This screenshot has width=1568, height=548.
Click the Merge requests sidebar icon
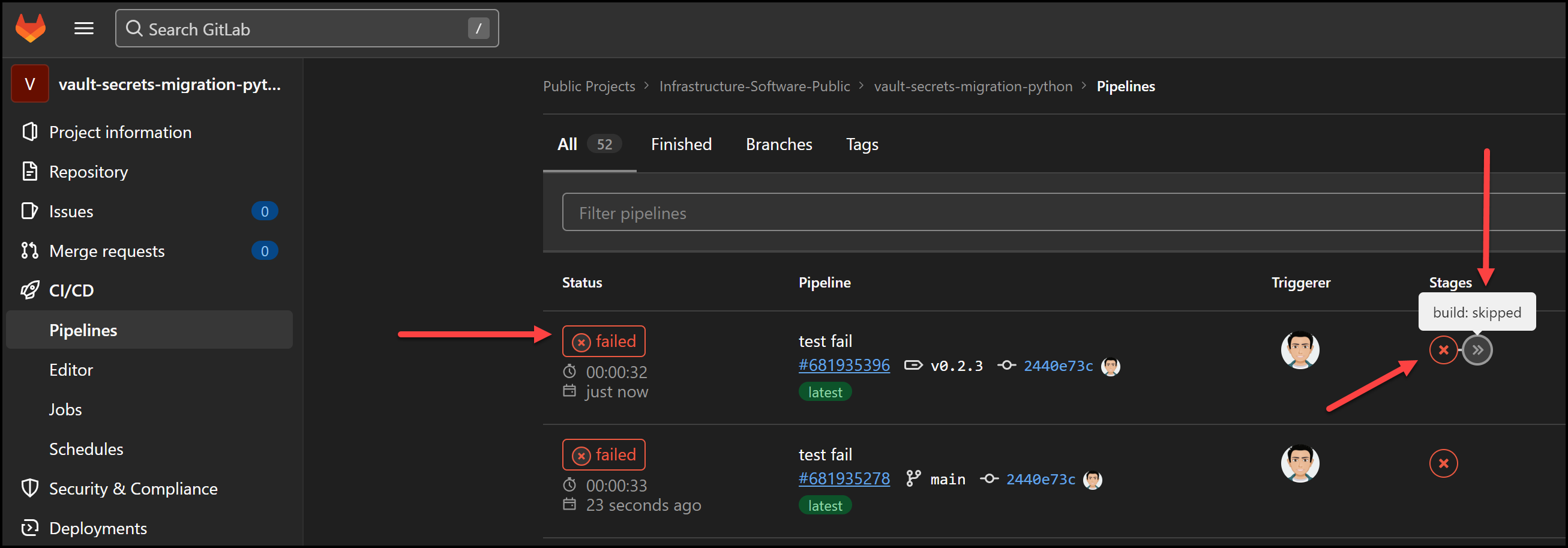click(29, 250)
